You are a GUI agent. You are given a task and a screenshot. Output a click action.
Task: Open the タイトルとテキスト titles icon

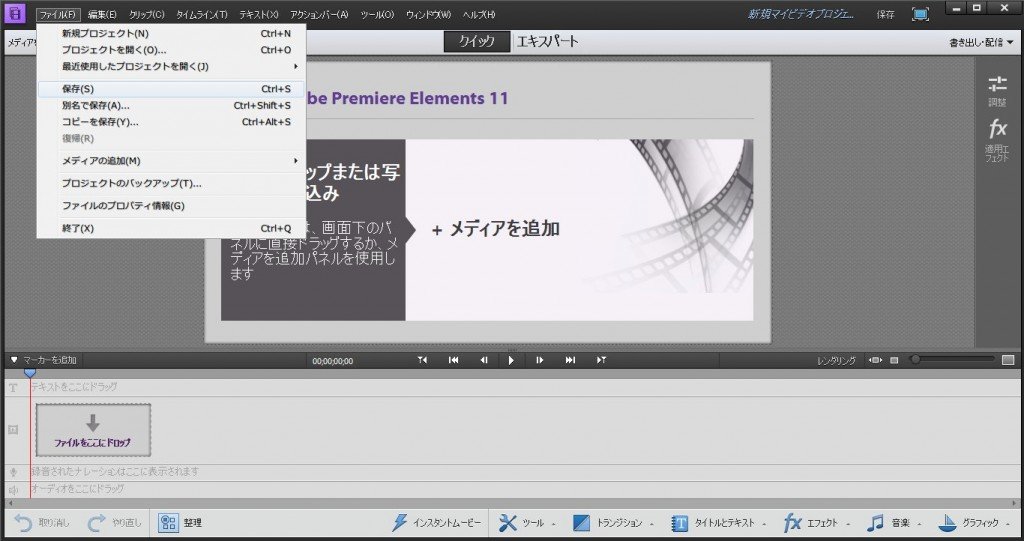(x=680, y=523)
